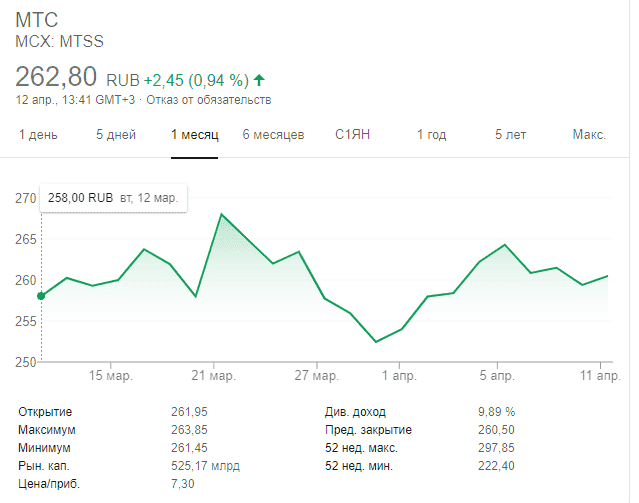Image resolution: width=639 pixels, height=503 pixels.
Task: Click the 'Рын. кап.' label
Action: coord(44,466)
